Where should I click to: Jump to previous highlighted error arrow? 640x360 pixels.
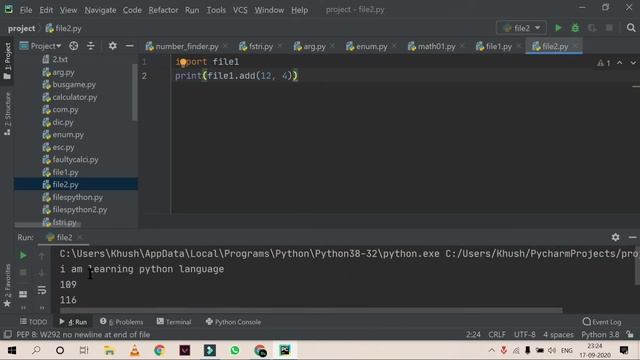[x=620, y=63]
